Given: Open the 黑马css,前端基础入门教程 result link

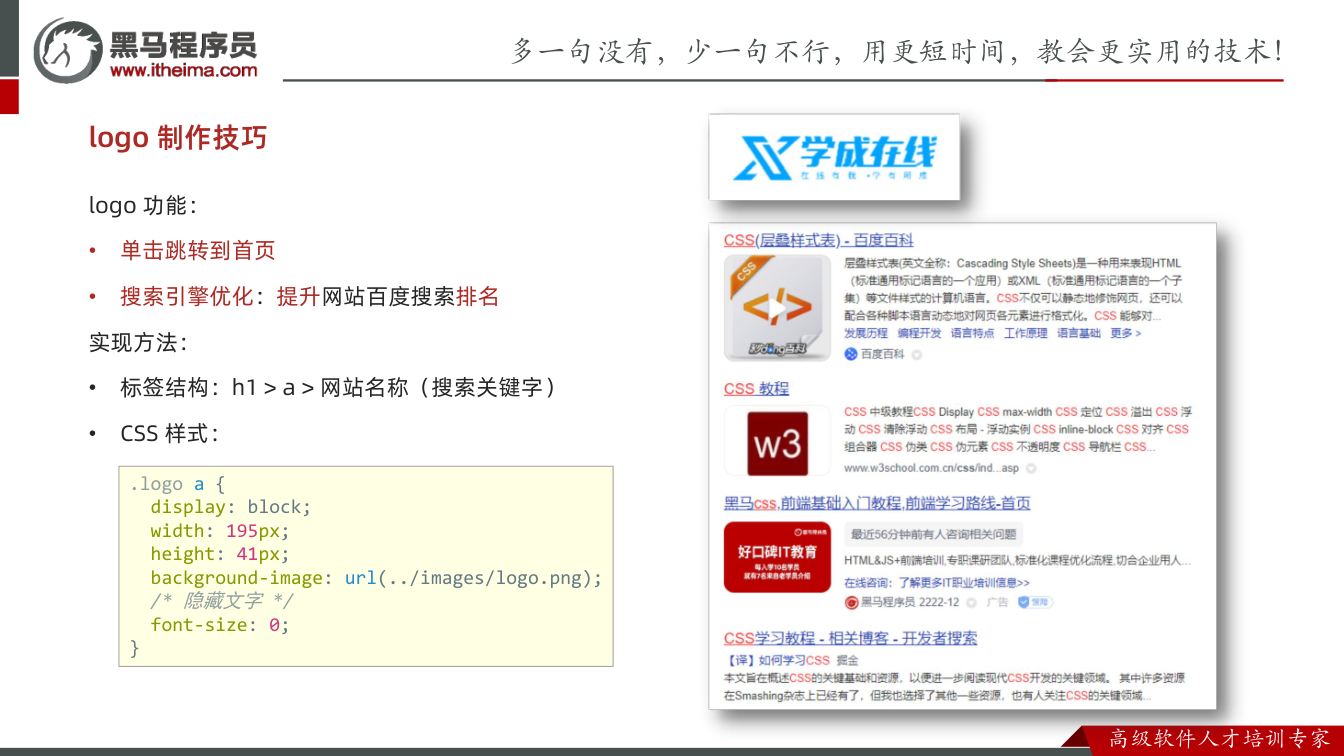Looking at the screenshot, I should coord(877,503).
